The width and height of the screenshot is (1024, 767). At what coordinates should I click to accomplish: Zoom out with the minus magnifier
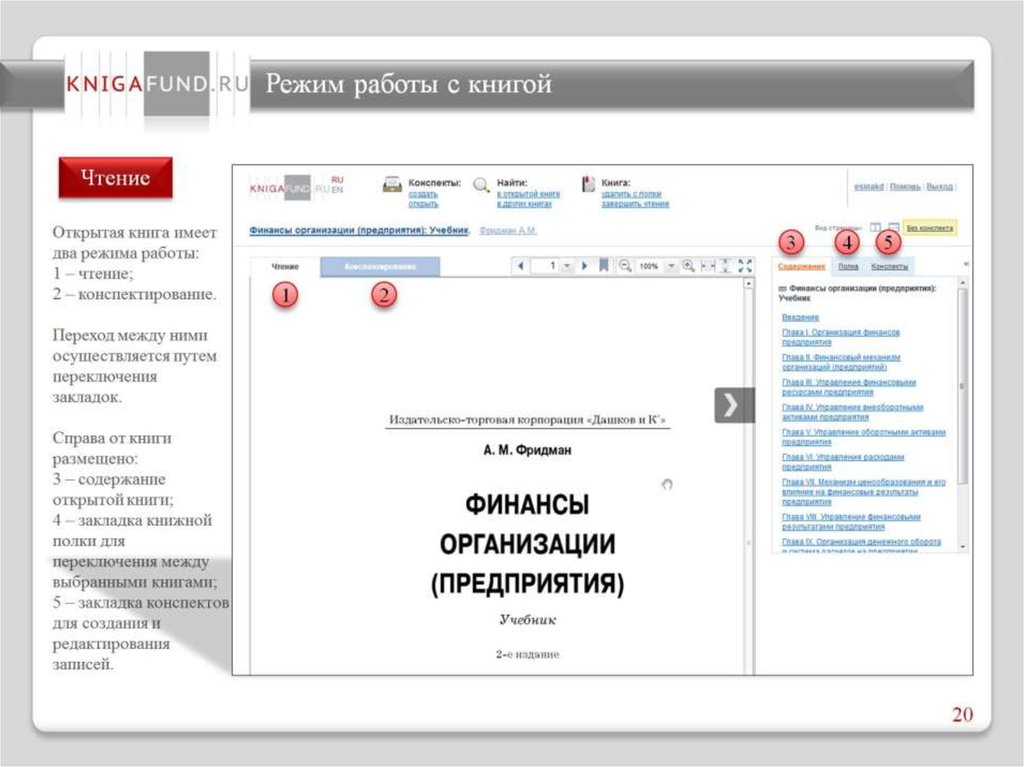625,266
